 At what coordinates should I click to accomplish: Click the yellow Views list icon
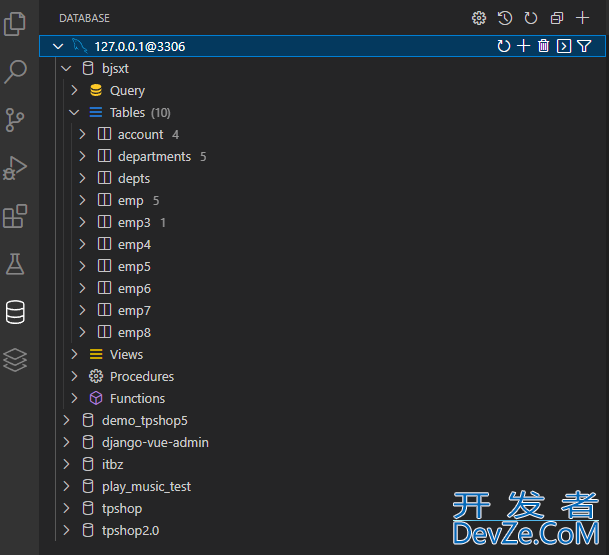click(x=96, y=354)
